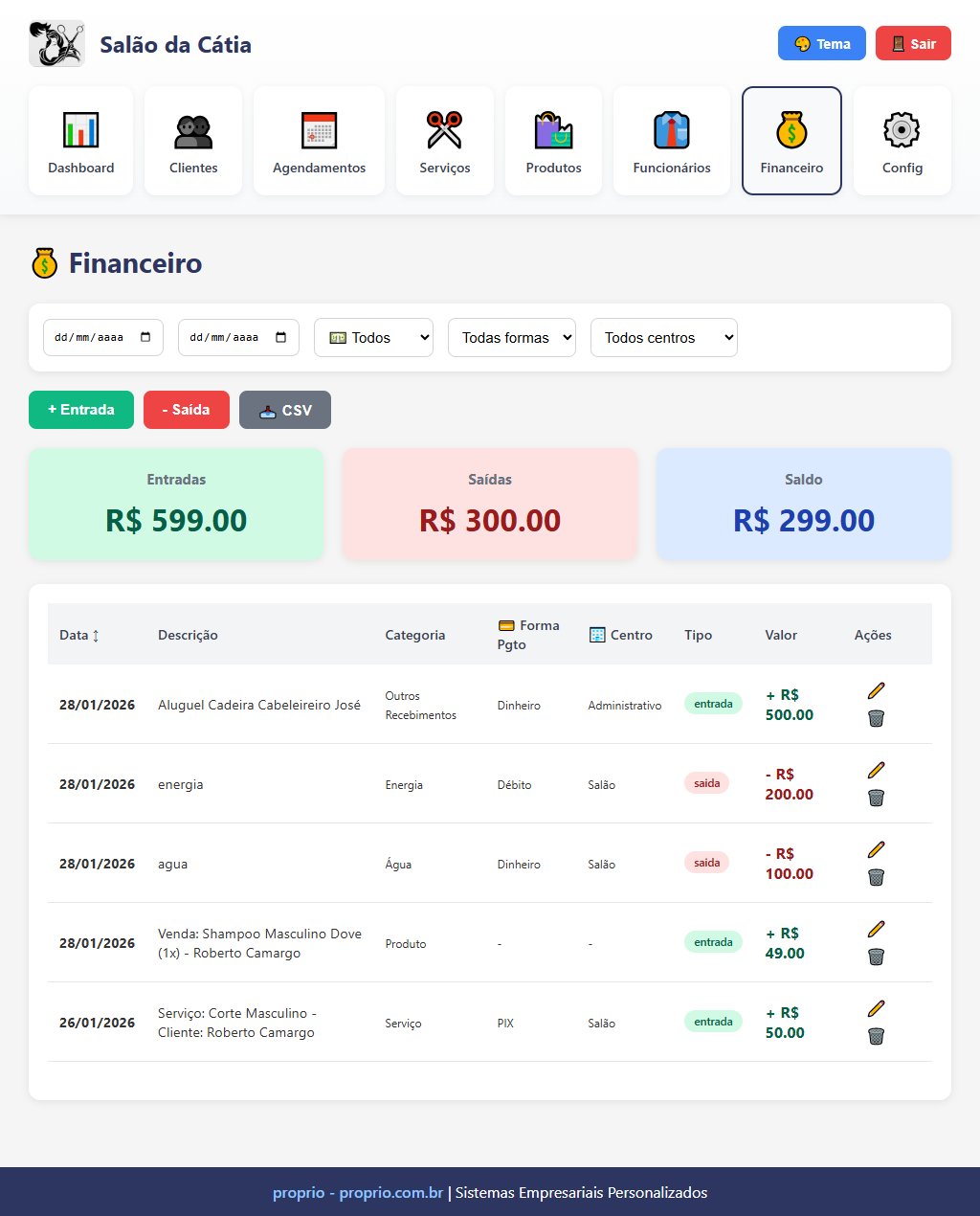Click the + R$ 50.00 value
This screenshot has height=1216, width=980.
[x=785, y=1023]
